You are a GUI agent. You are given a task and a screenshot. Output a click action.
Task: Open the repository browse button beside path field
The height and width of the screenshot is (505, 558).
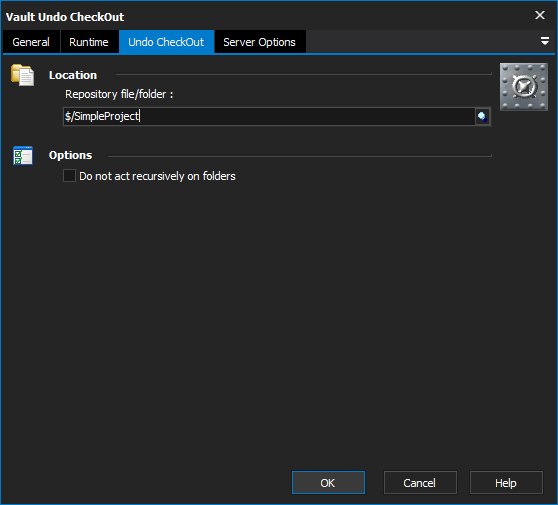[482, 116]
